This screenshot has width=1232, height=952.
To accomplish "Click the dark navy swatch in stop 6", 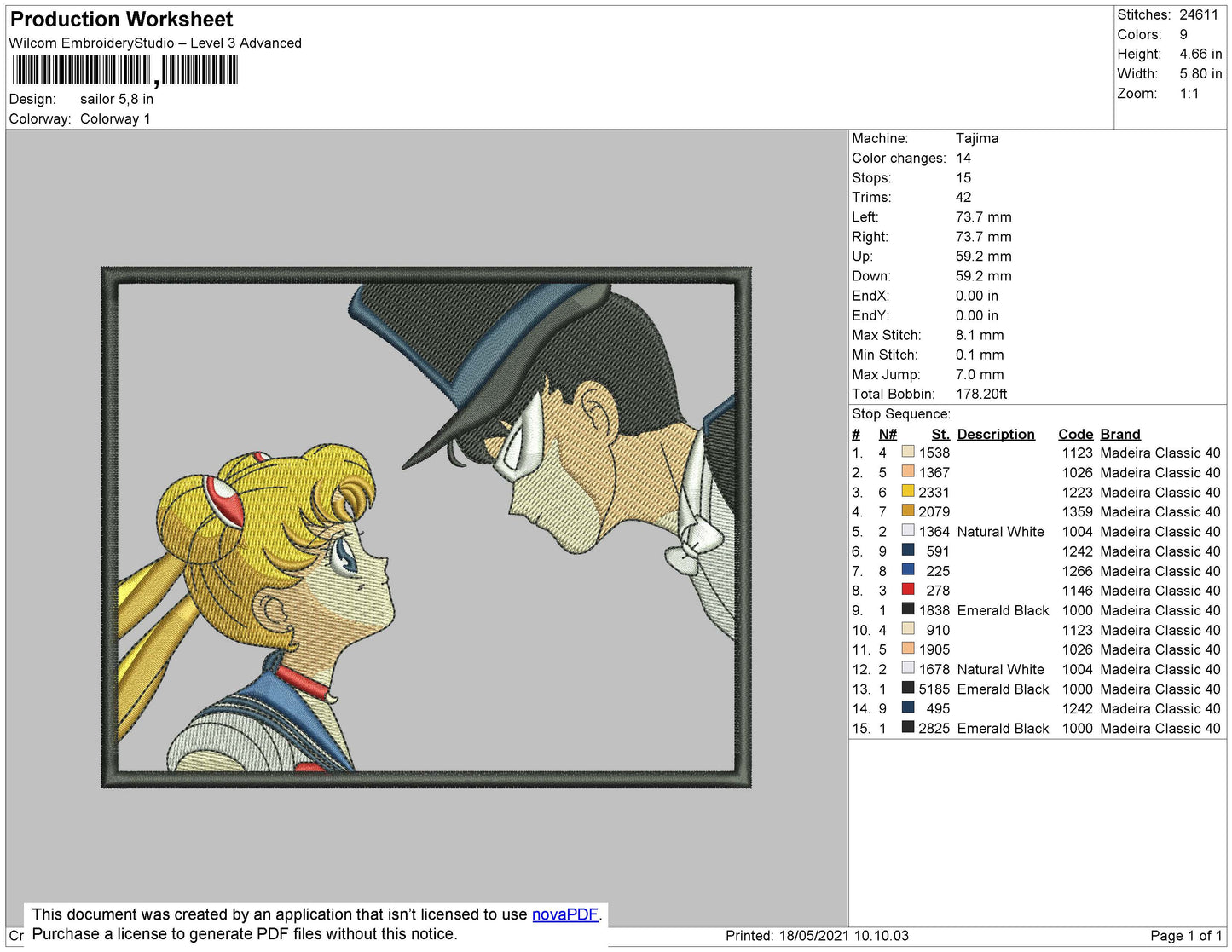I will click(x=908, y=550).
